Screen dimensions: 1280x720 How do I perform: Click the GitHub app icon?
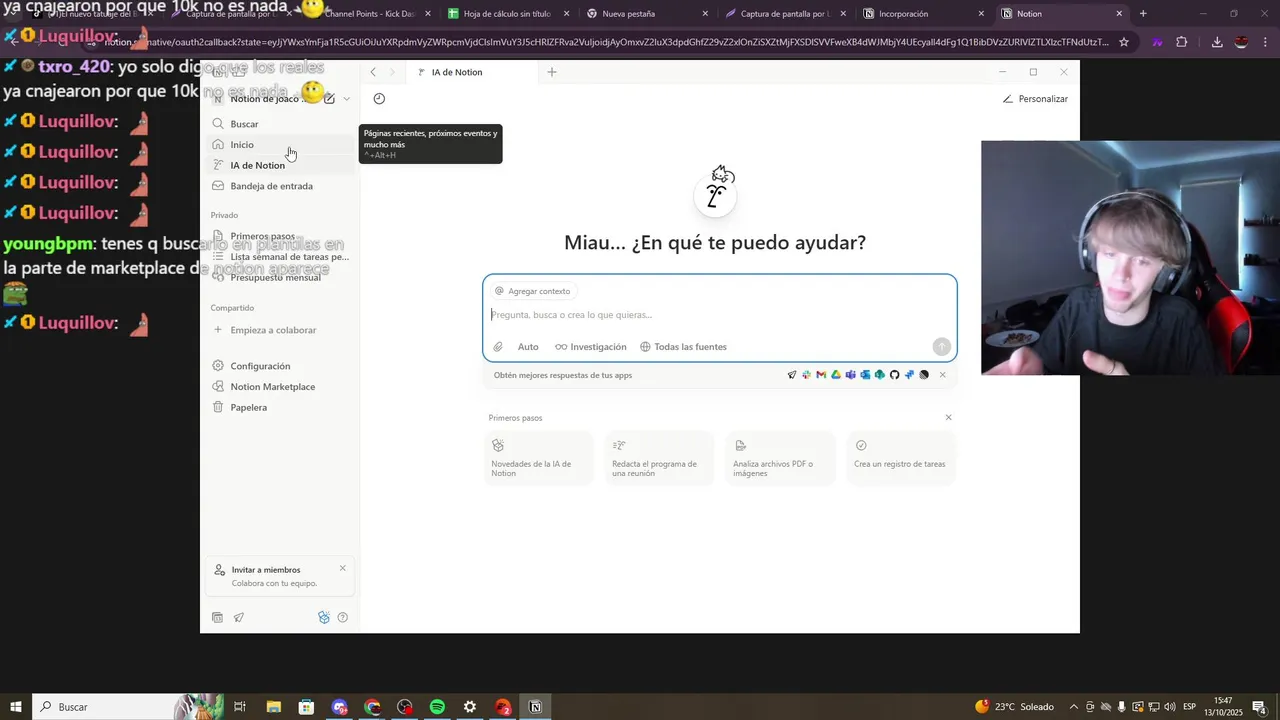tap(895, 375)
